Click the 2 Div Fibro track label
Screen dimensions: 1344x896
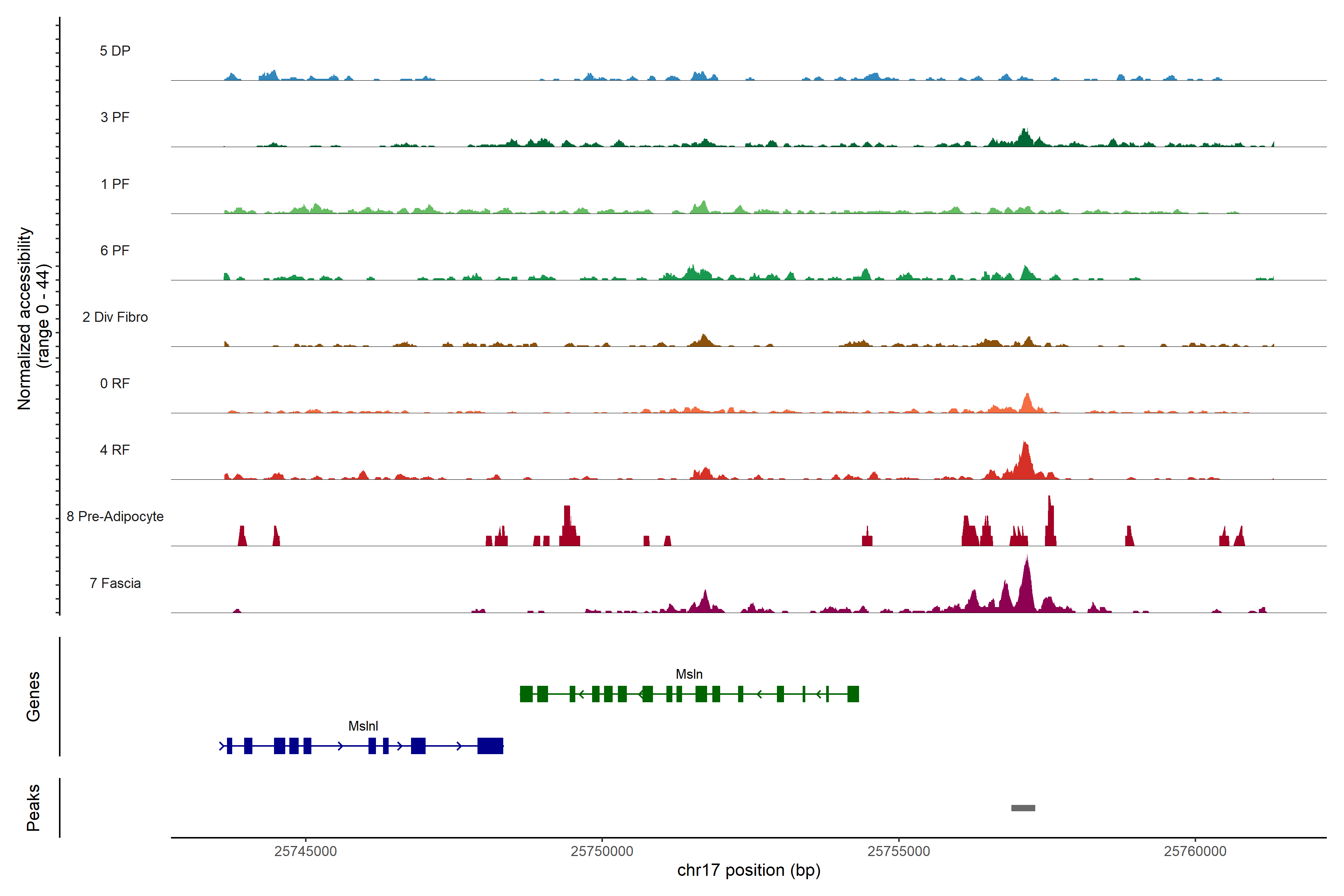115,317
